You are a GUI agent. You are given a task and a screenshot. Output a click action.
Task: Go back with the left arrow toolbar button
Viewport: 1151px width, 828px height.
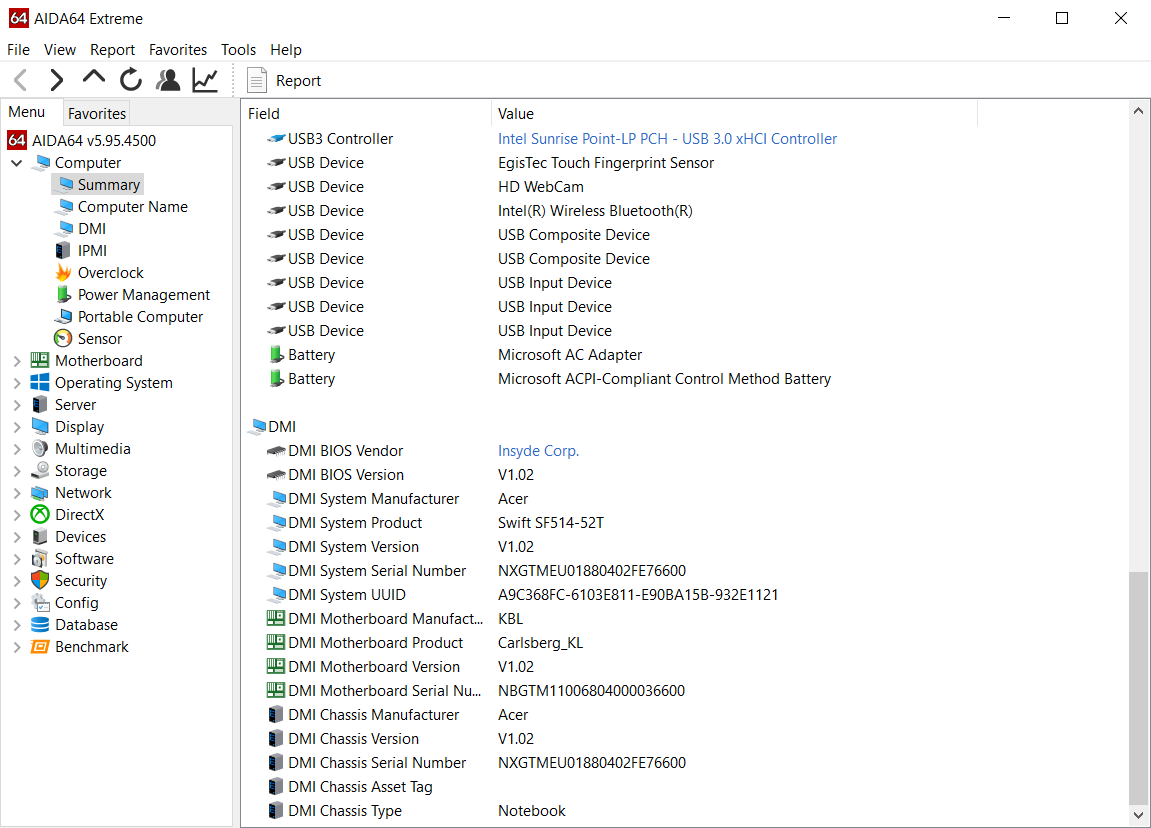pyautogui.click(x=21, y=79)
